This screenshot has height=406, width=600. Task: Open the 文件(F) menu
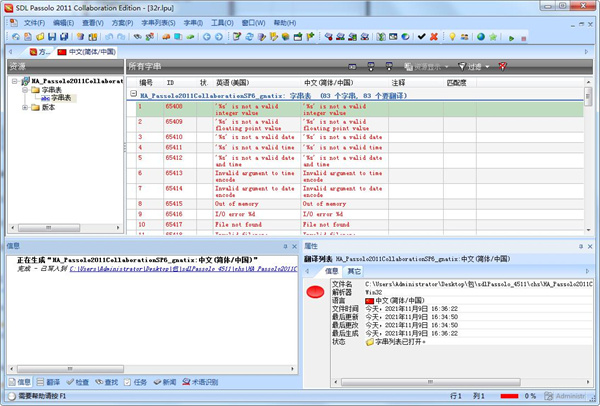[34, 23]
